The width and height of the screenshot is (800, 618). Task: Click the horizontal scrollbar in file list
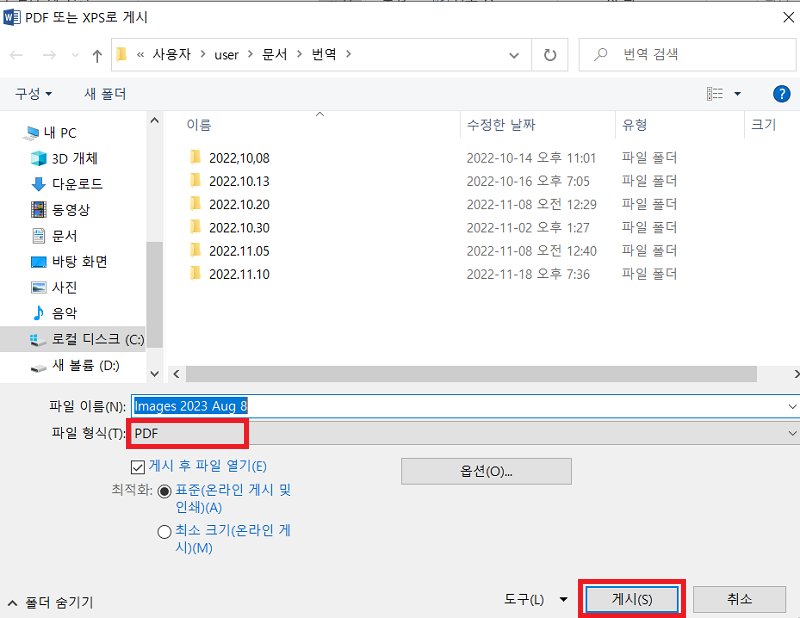pyautogui.click(x=471, y=374)
